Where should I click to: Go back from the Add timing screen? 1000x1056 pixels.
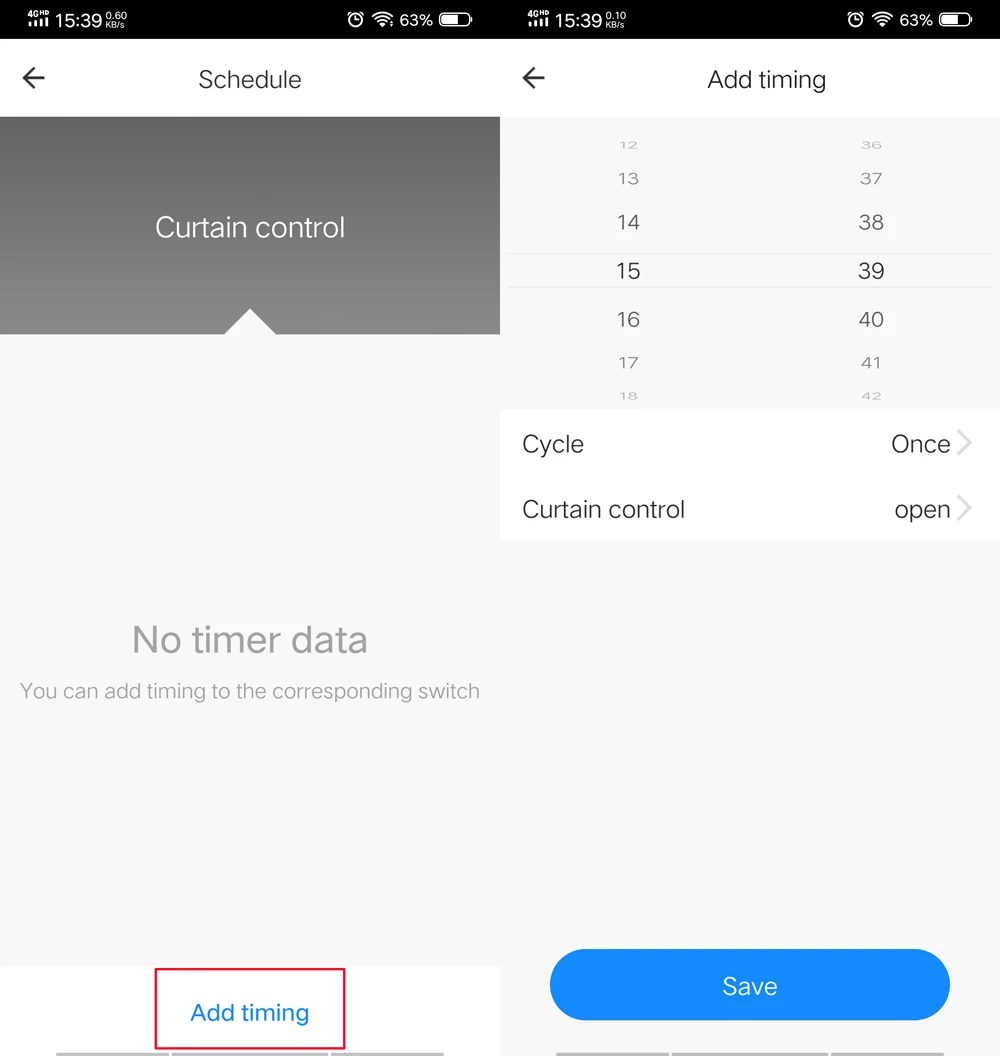(533, 78)
